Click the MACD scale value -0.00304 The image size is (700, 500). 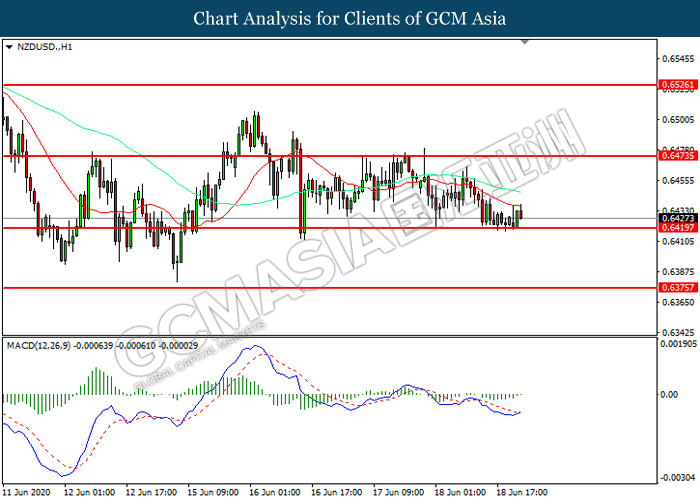678,478
